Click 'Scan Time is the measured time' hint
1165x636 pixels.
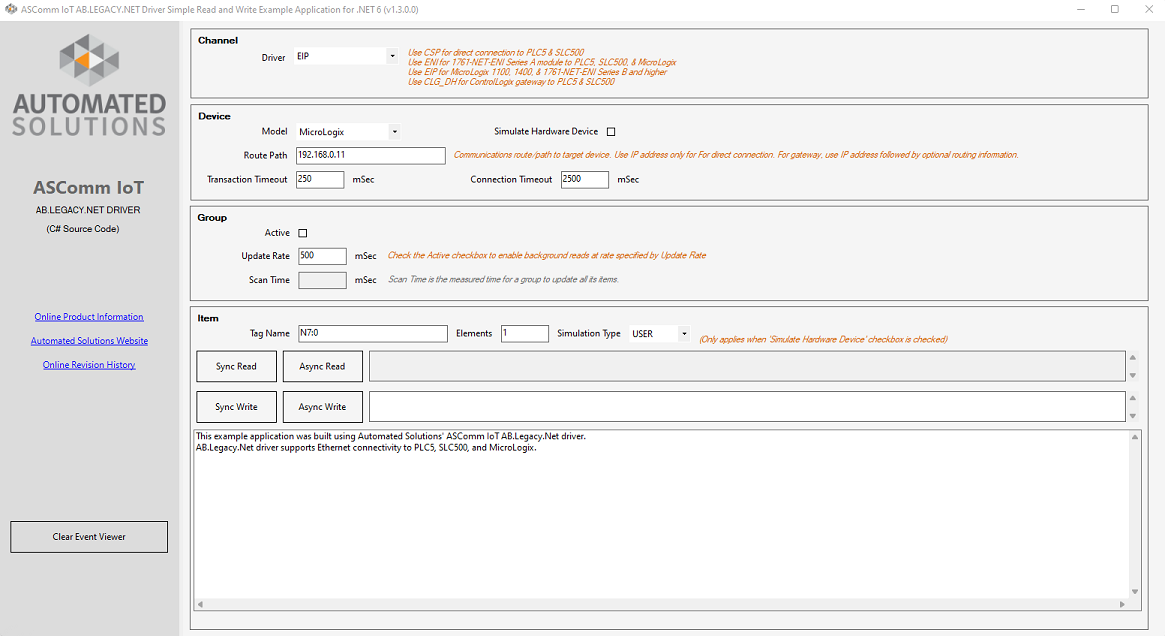(503, 280)
